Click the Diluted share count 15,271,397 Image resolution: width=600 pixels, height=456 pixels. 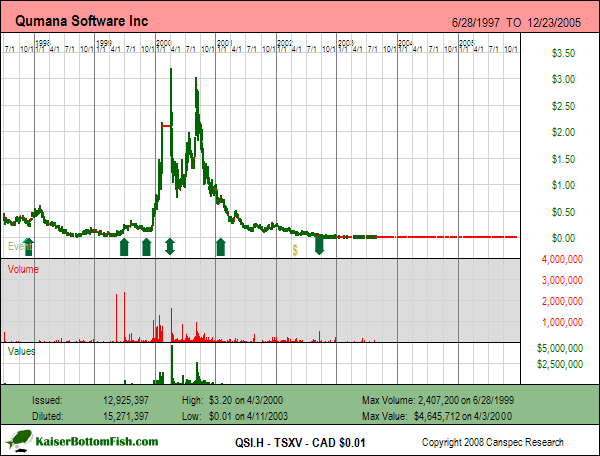coord(126,416)
